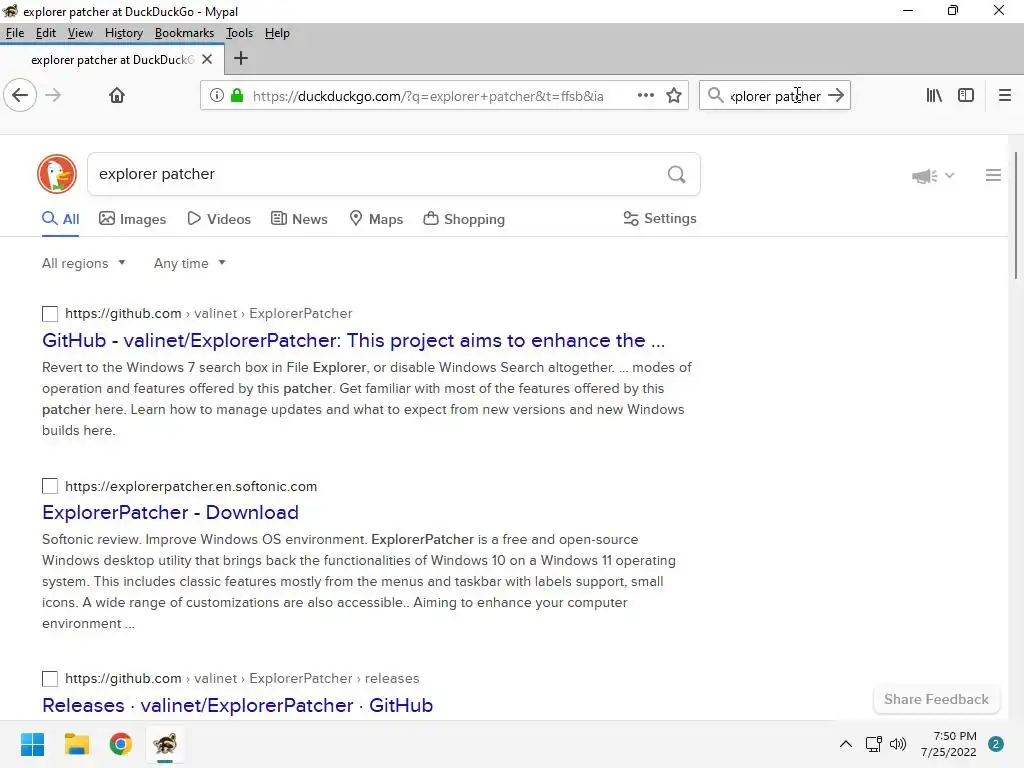Open the Help menu

click(277, 33)
